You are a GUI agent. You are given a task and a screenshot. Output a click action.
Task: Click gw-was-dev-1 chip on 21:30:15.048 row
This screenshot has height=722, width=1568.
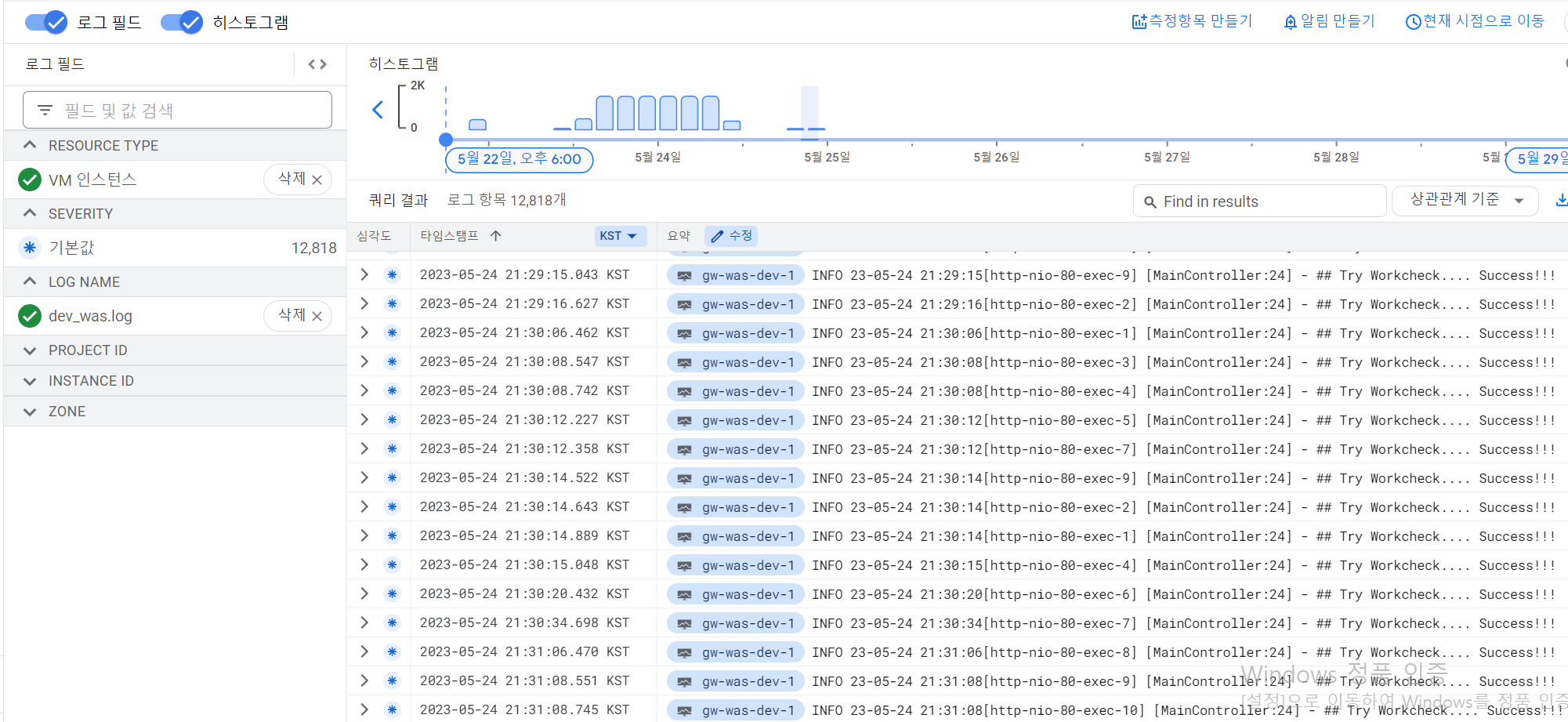pos(735,565)
